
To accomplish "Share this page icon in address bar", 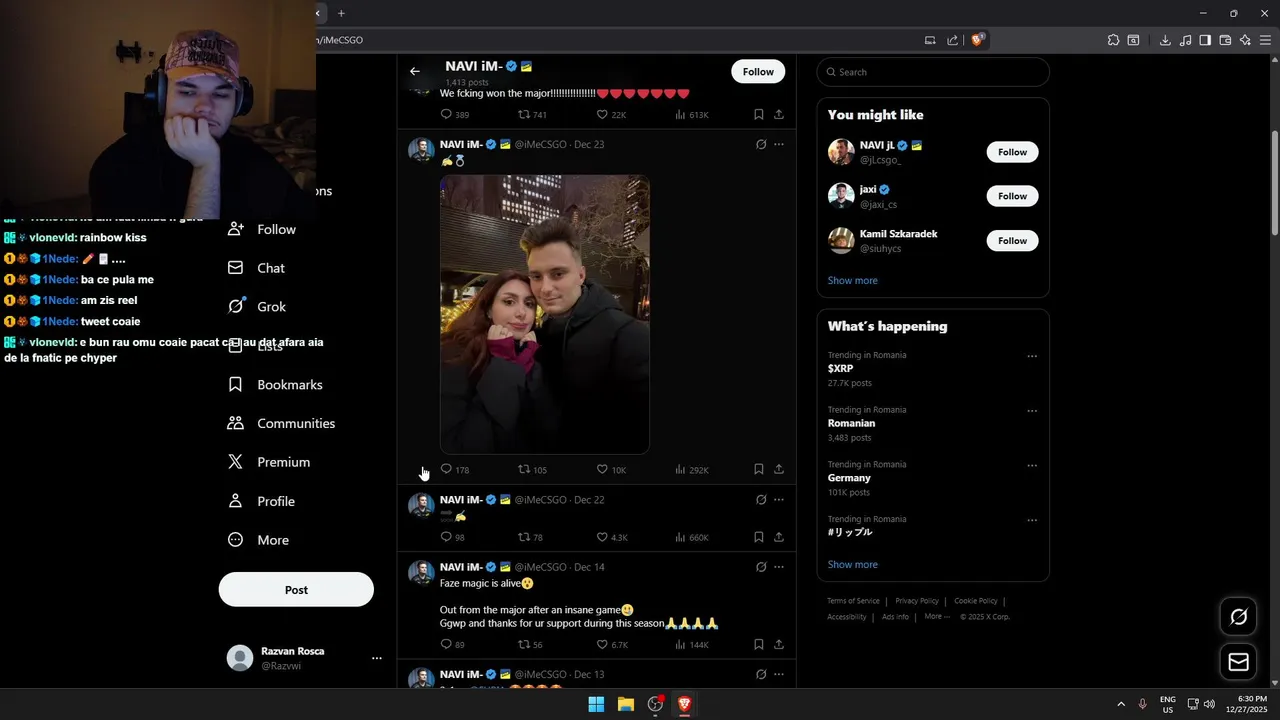I will [953, 40].
